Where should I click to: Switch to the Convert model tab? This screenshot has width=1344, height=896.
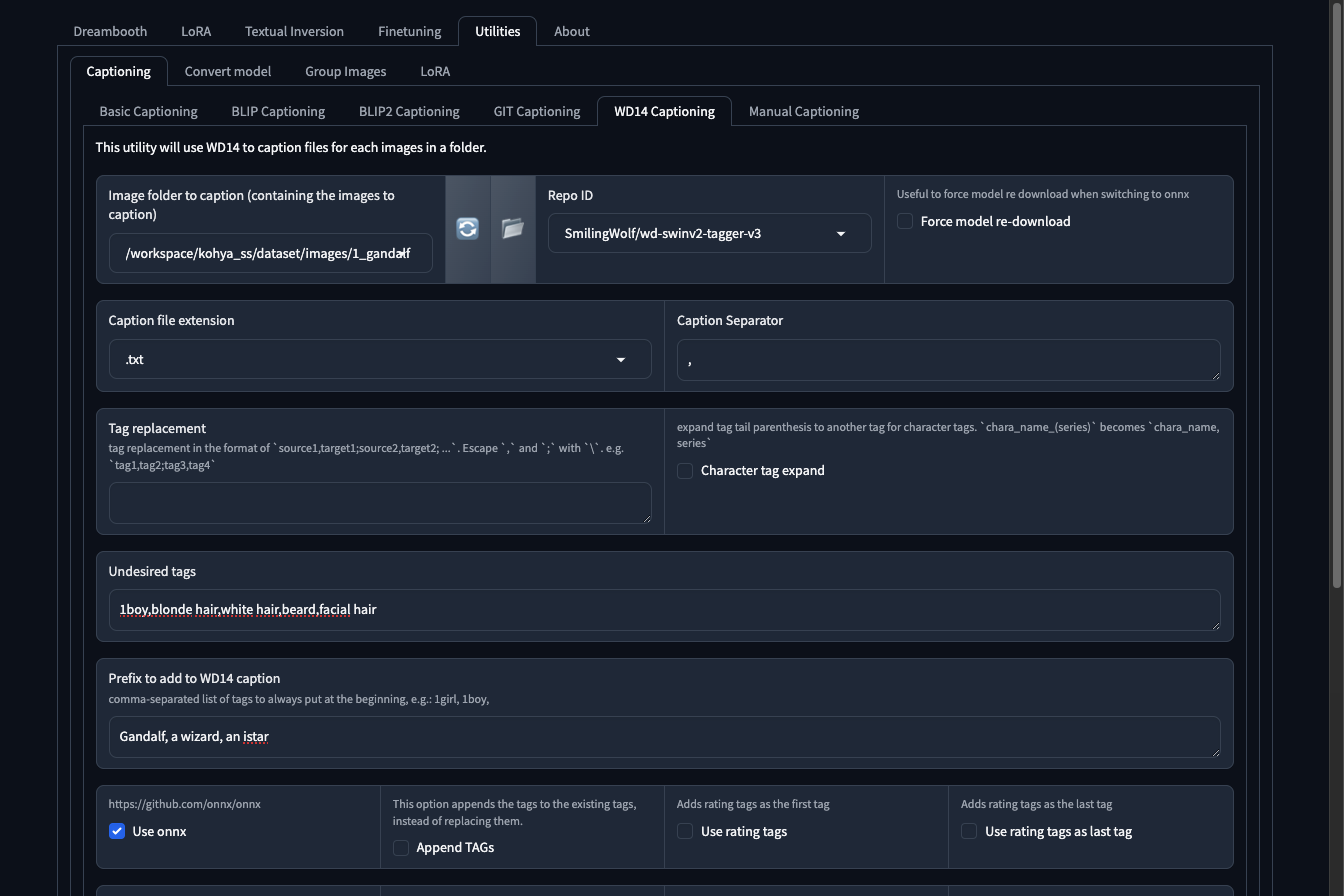click(228, 71)
